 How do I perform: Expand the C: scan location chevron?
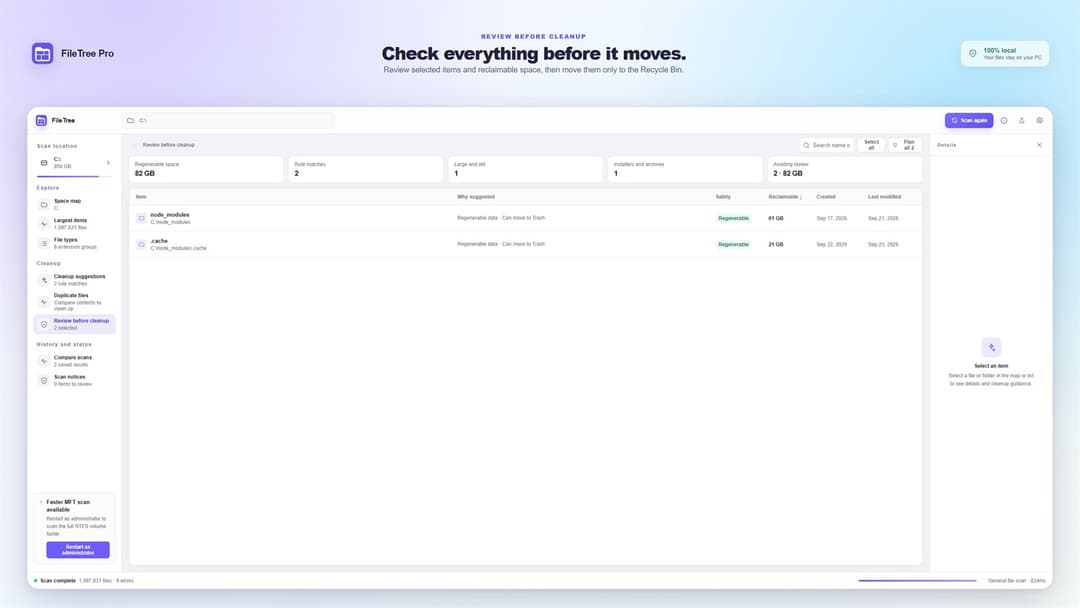coord(108,163)
